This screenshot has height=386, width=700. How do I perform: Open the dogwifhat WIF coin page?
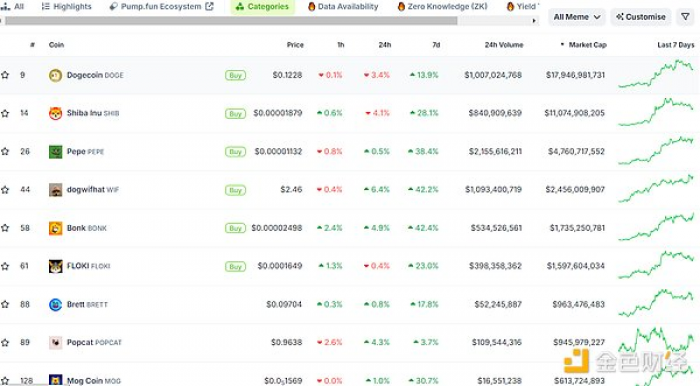click(93, 190)
